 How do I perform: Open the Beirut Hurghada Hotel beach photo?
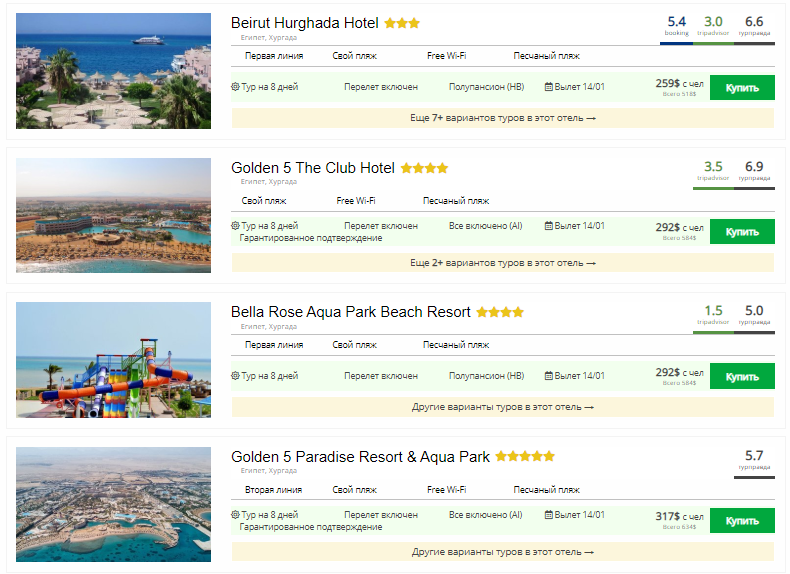[x=113, y=71]
